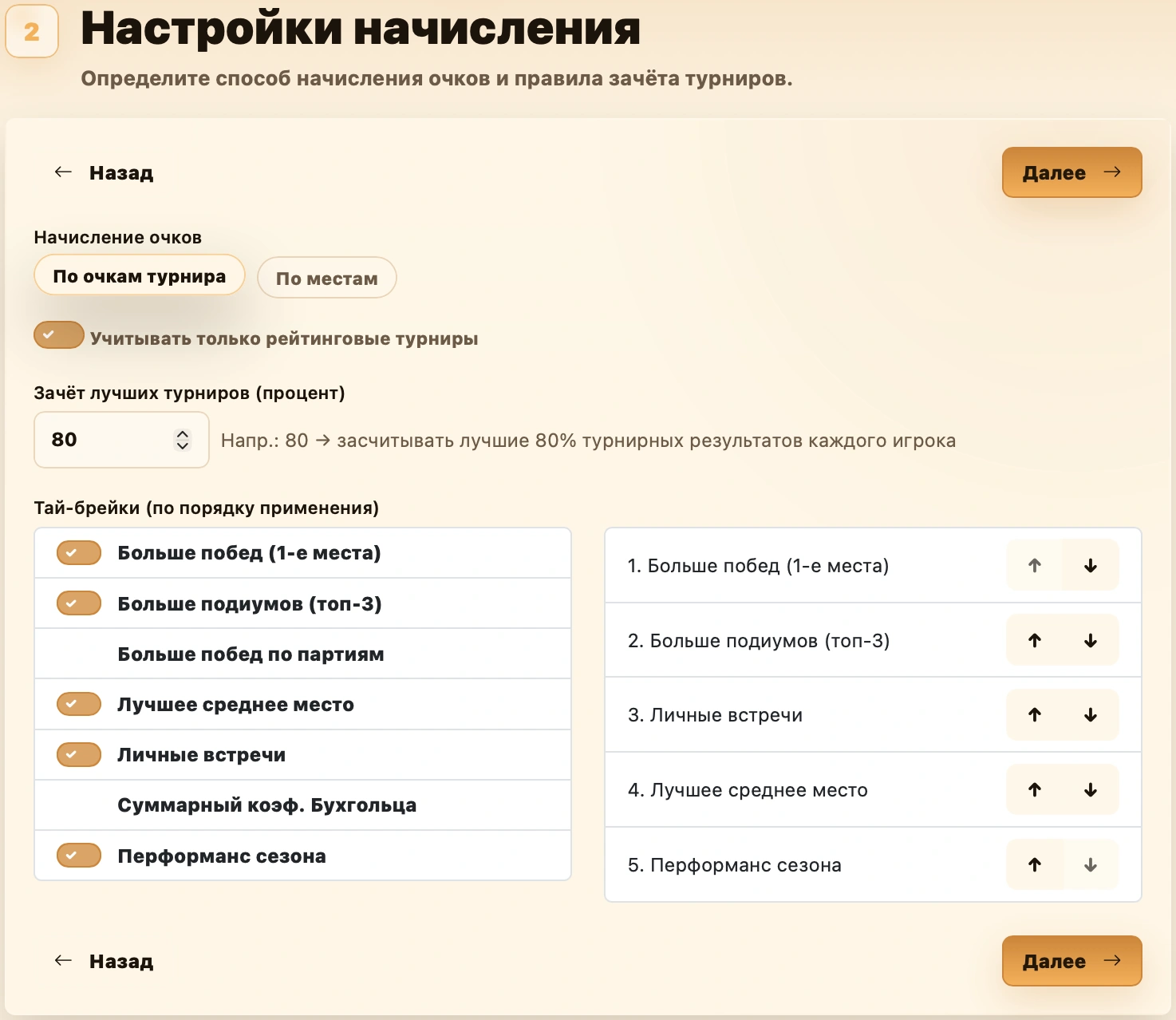Click 'Тай-брейки (по порядку применения)' label

[x=206, y=508]
